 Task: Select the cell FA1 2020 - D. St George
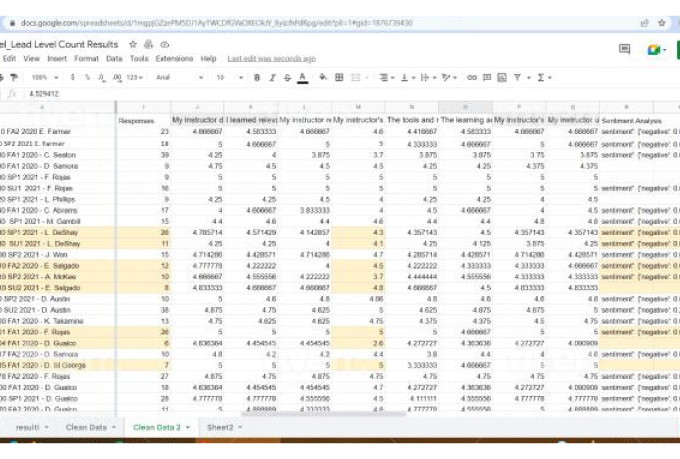click(x=58, y=365)
